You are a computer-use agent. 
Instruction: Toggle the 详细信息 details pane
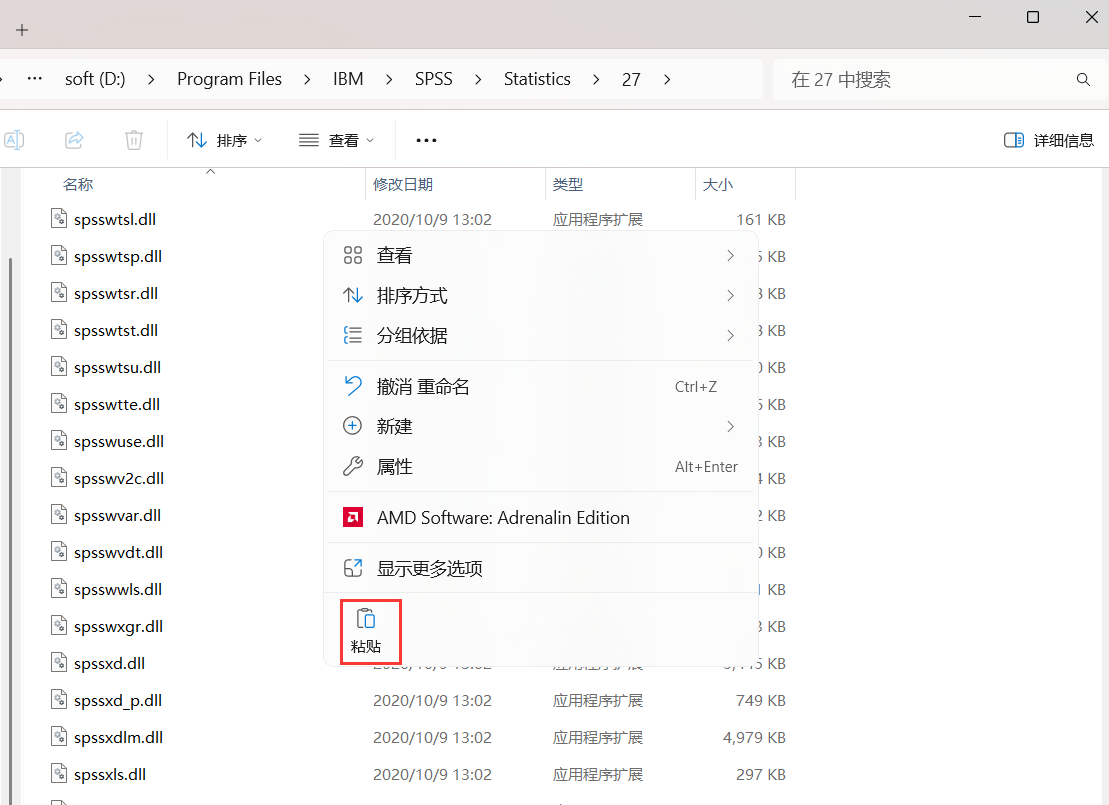point(1048,140)
